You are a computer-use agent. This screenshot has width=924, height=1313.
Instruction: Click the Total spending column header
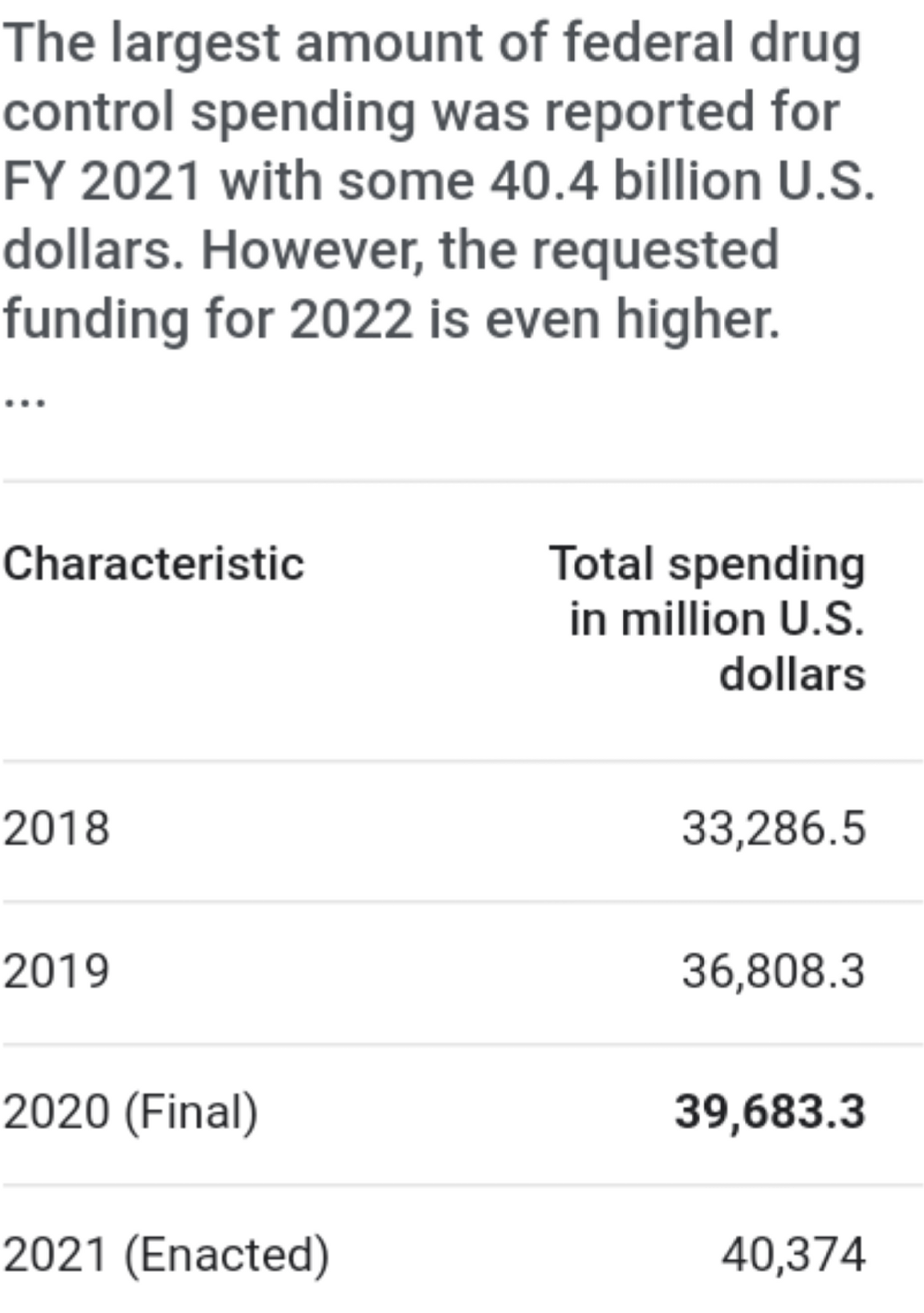tap(707, 564)
